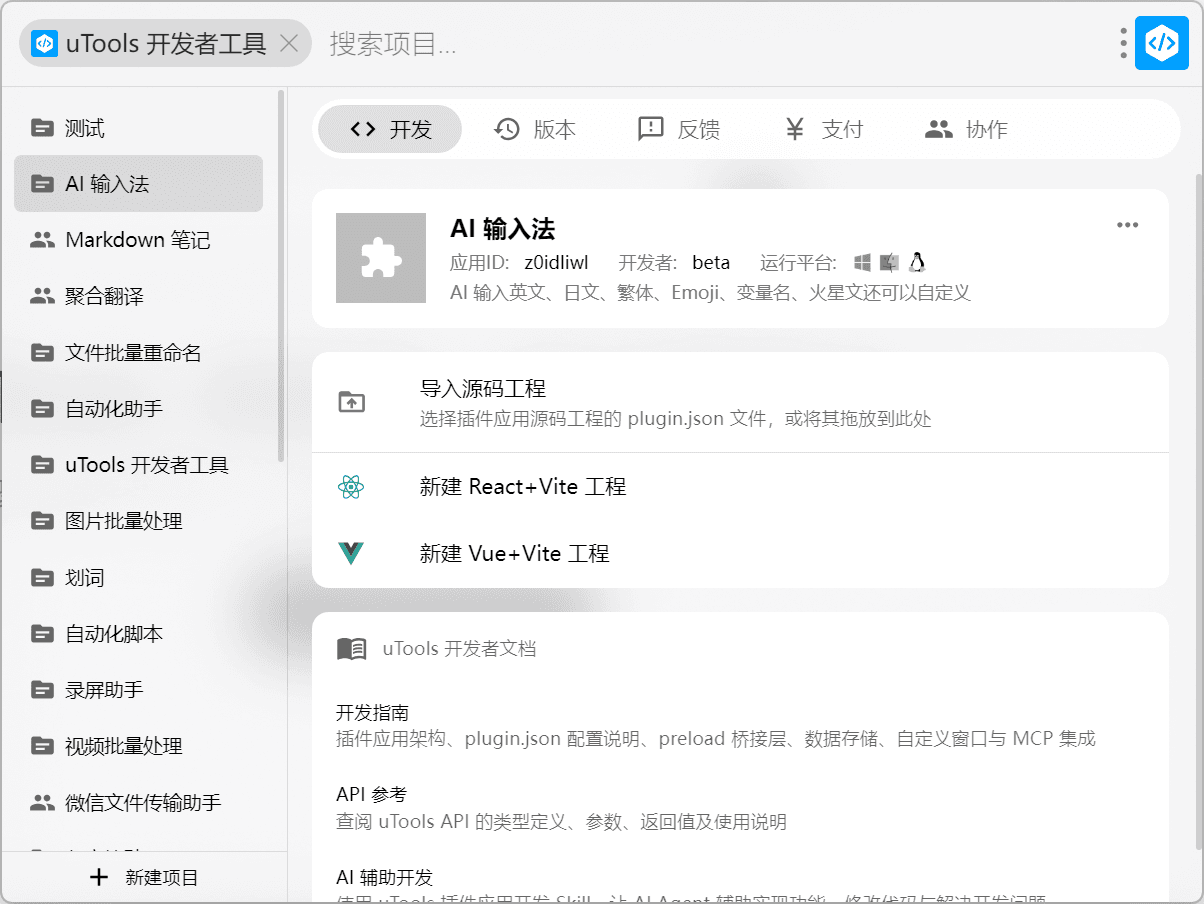Click the AI 输入法 description text line

710,293
